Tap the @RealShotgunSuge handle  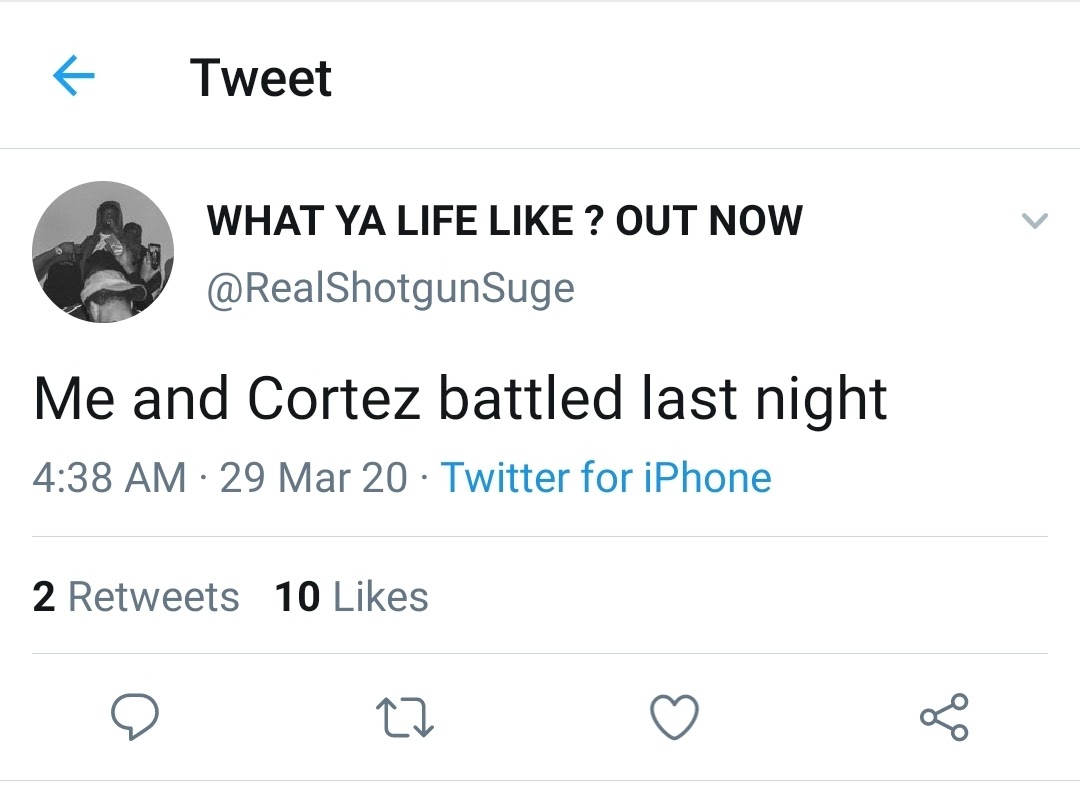point(390,288)
